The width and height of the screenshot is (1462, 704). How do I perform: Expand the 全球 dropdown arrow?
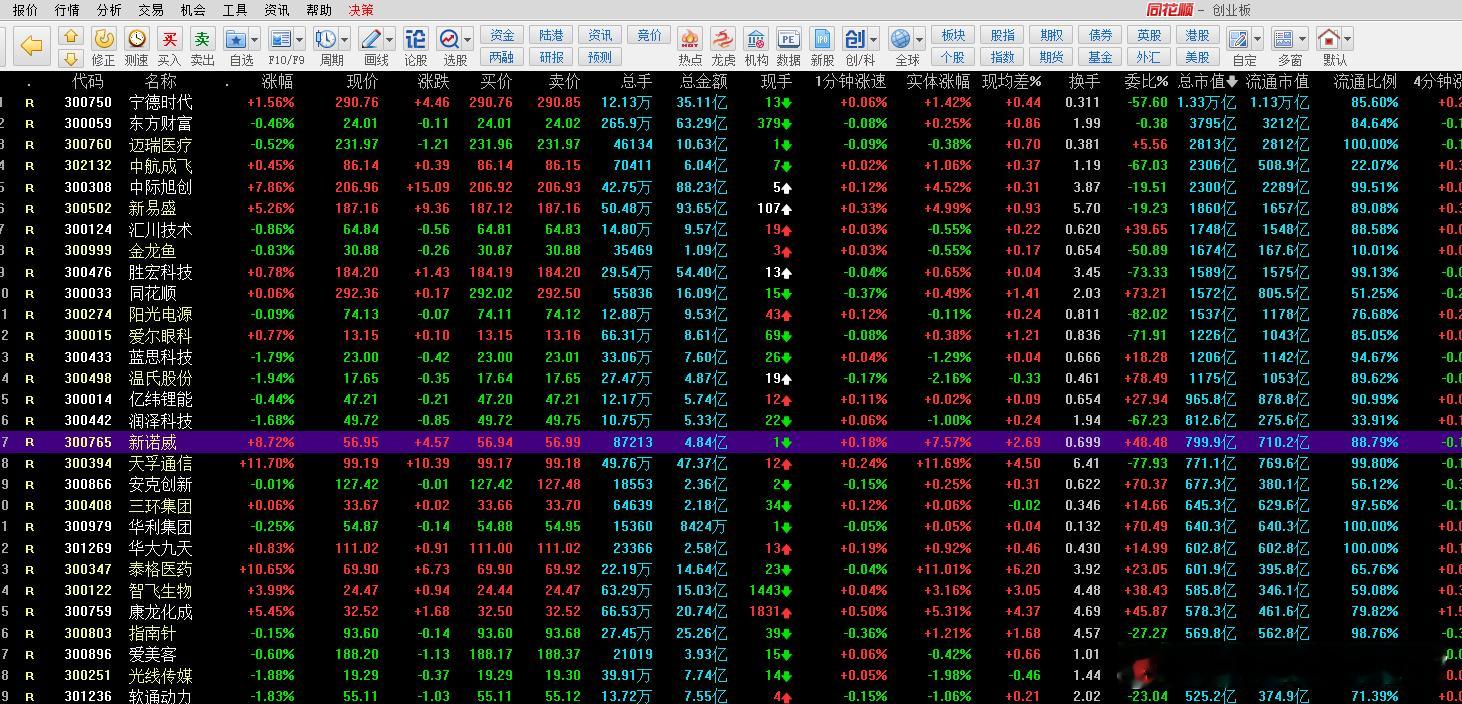(x=919, y=40)
